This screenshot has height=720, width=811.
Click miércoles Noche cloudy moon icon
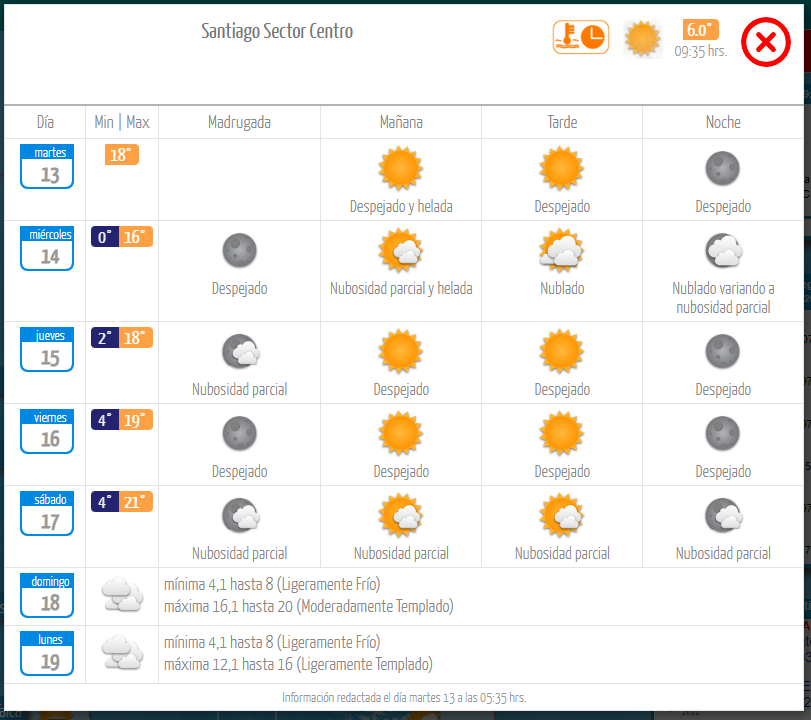point(724,250)
